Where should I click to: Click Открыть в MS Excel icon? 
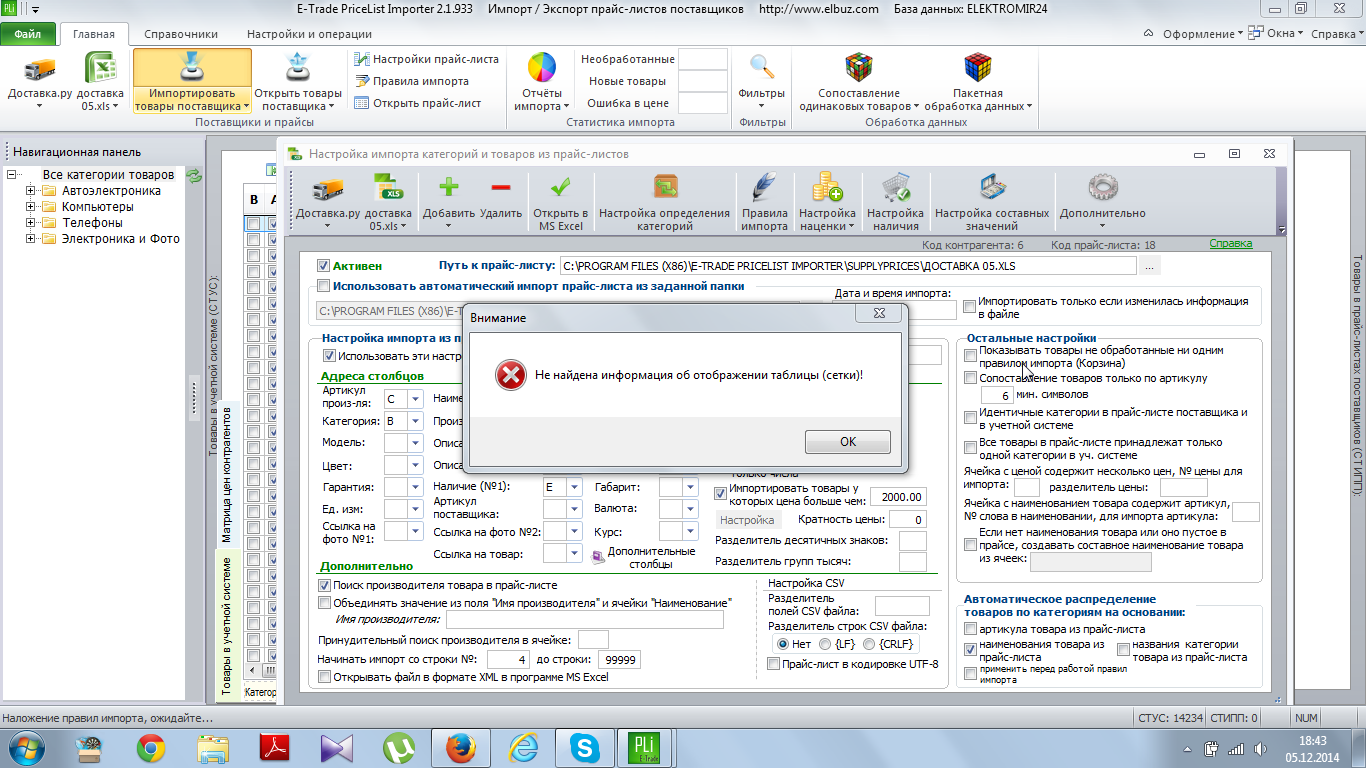[x=560, y=187]
